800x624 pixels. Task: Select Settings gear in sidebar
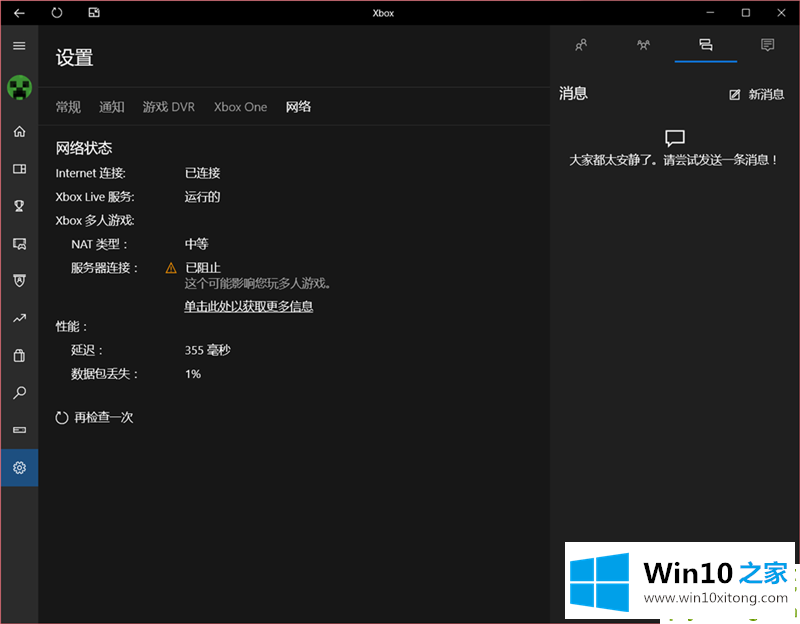(19, 467)
